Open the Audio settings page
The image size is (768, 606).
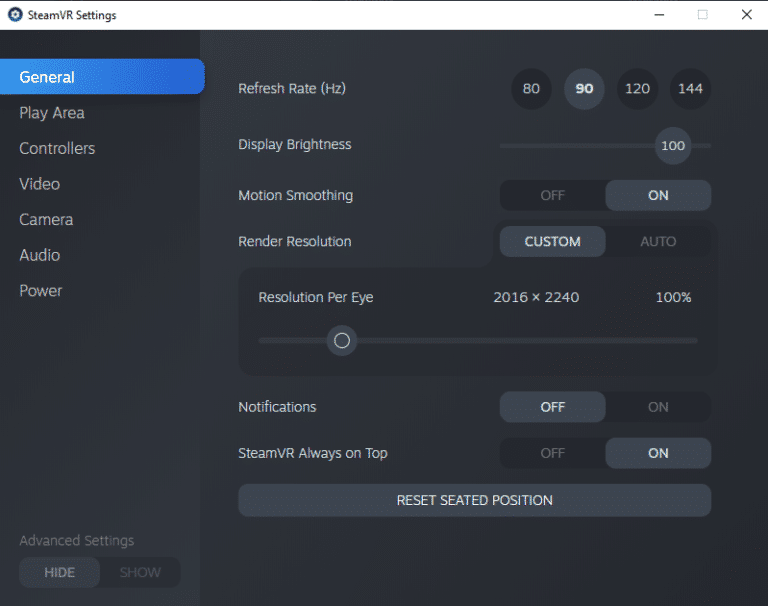point(40,255)
